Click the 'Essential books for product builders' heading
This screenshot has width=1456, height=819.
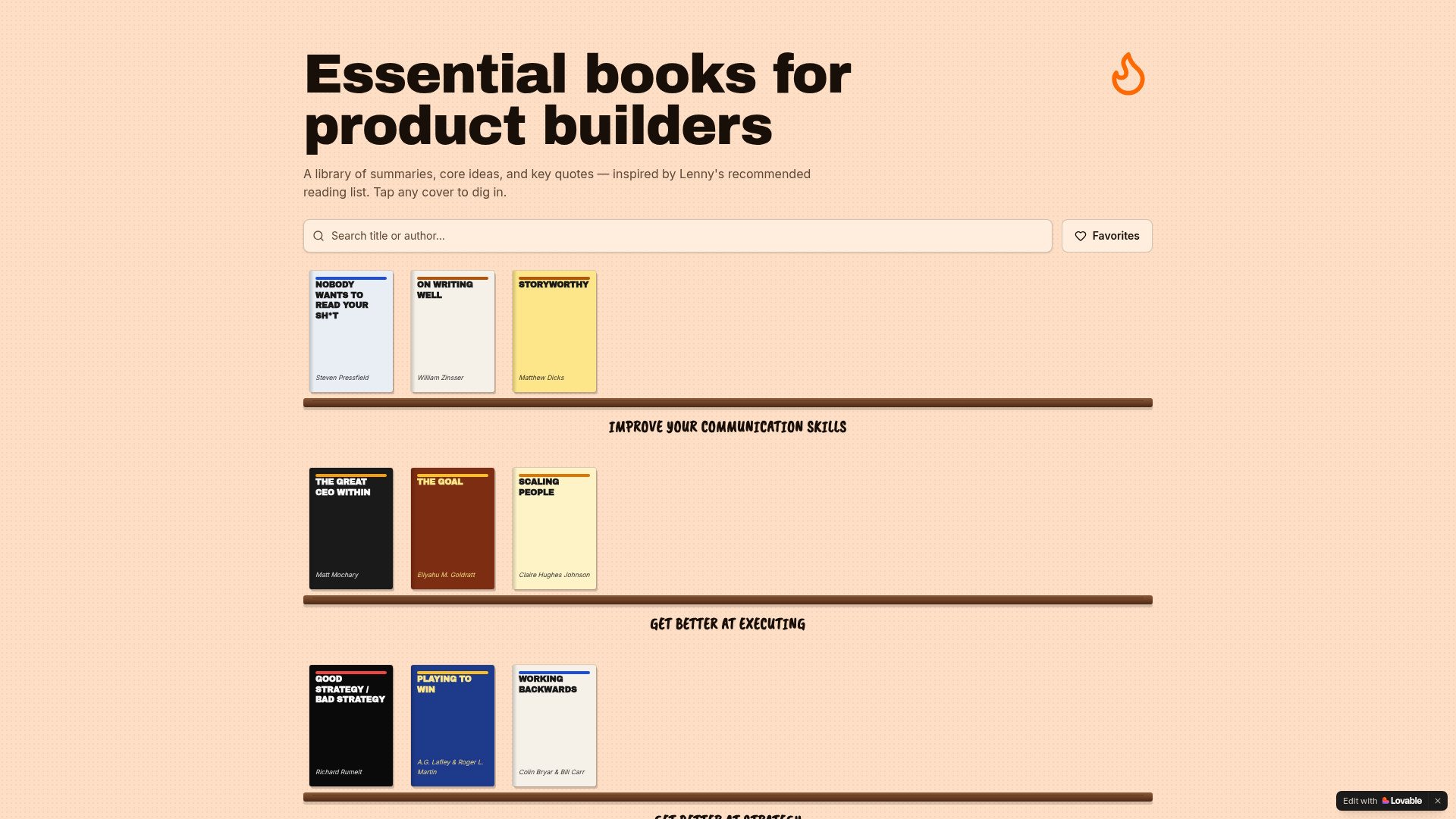coord(577,100)
